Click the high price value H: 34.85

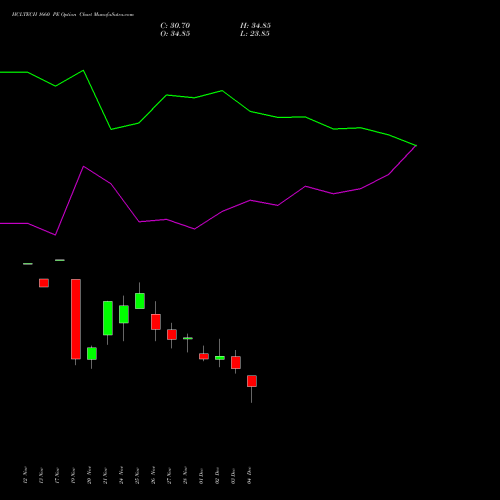(x=255, y=26)
